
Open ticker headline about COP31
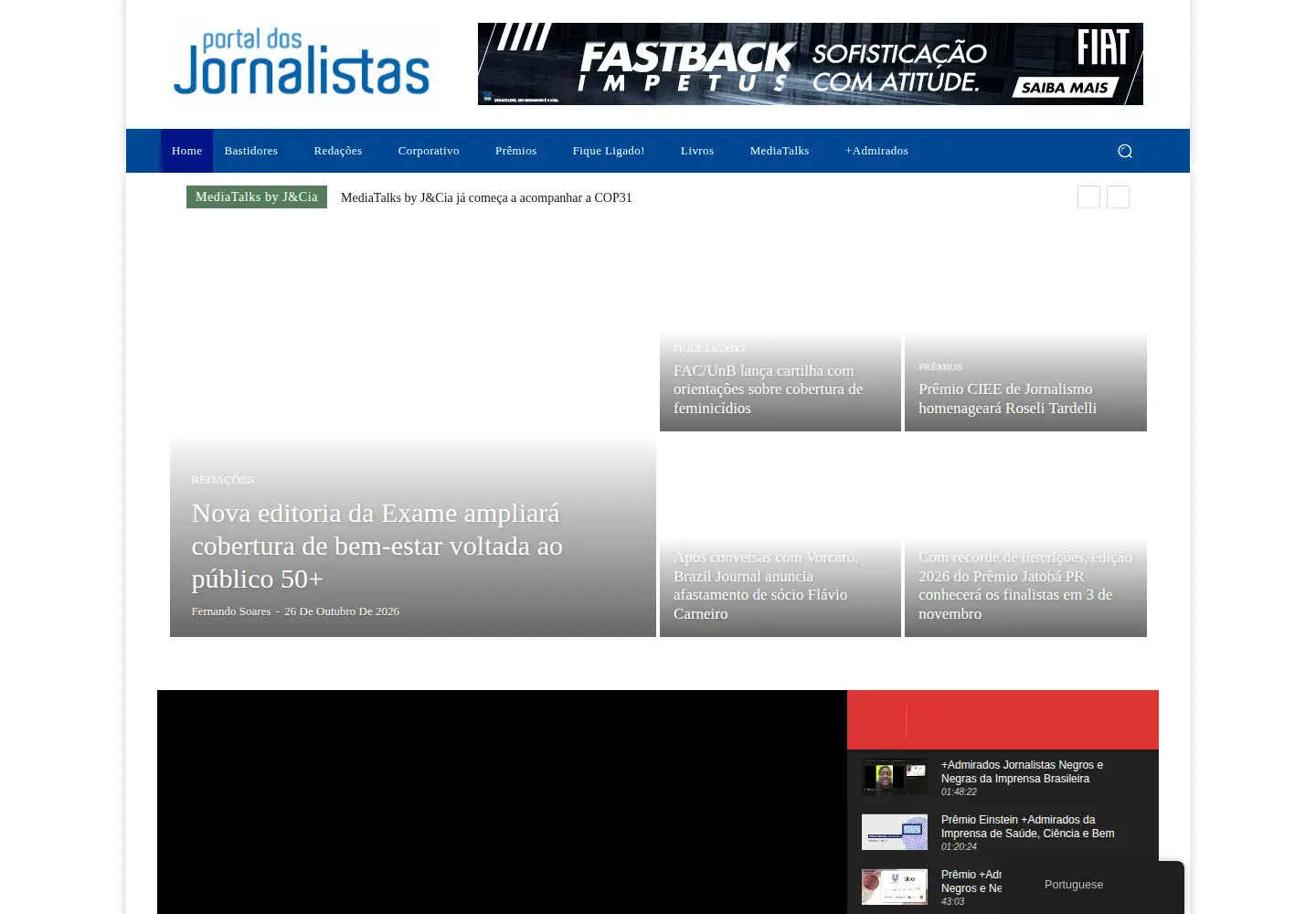486,197
